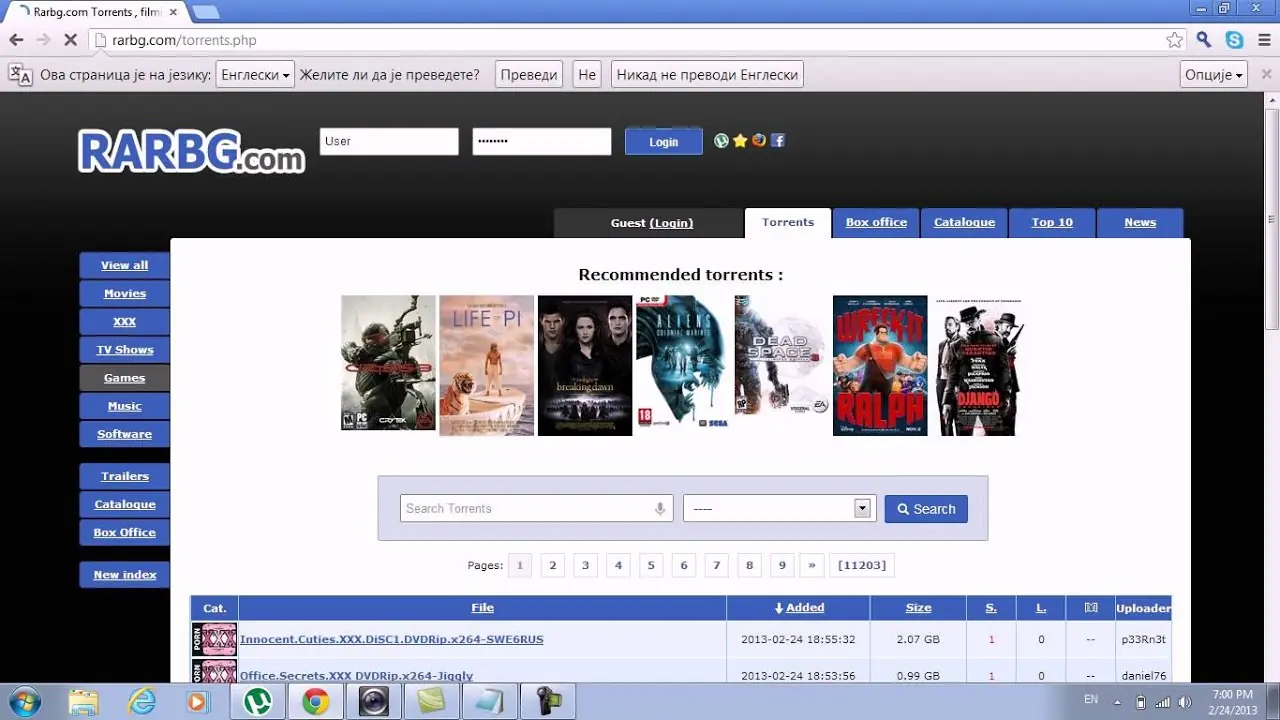Click the microphone icon in search field
1280x720 pixels.
660,509
